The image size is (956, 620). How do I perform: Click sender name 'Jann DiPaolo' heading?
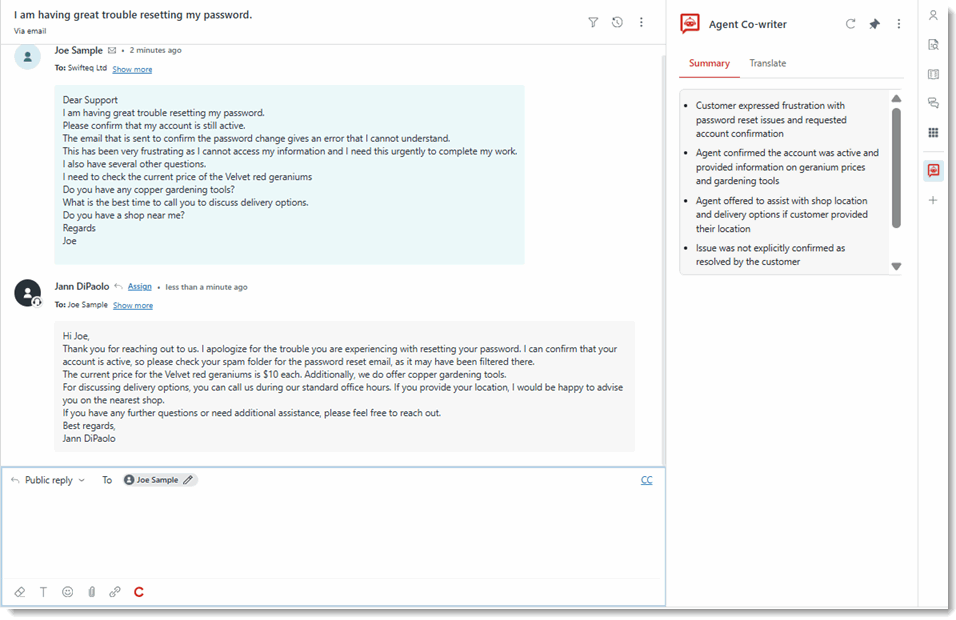(x=82, y=287)
